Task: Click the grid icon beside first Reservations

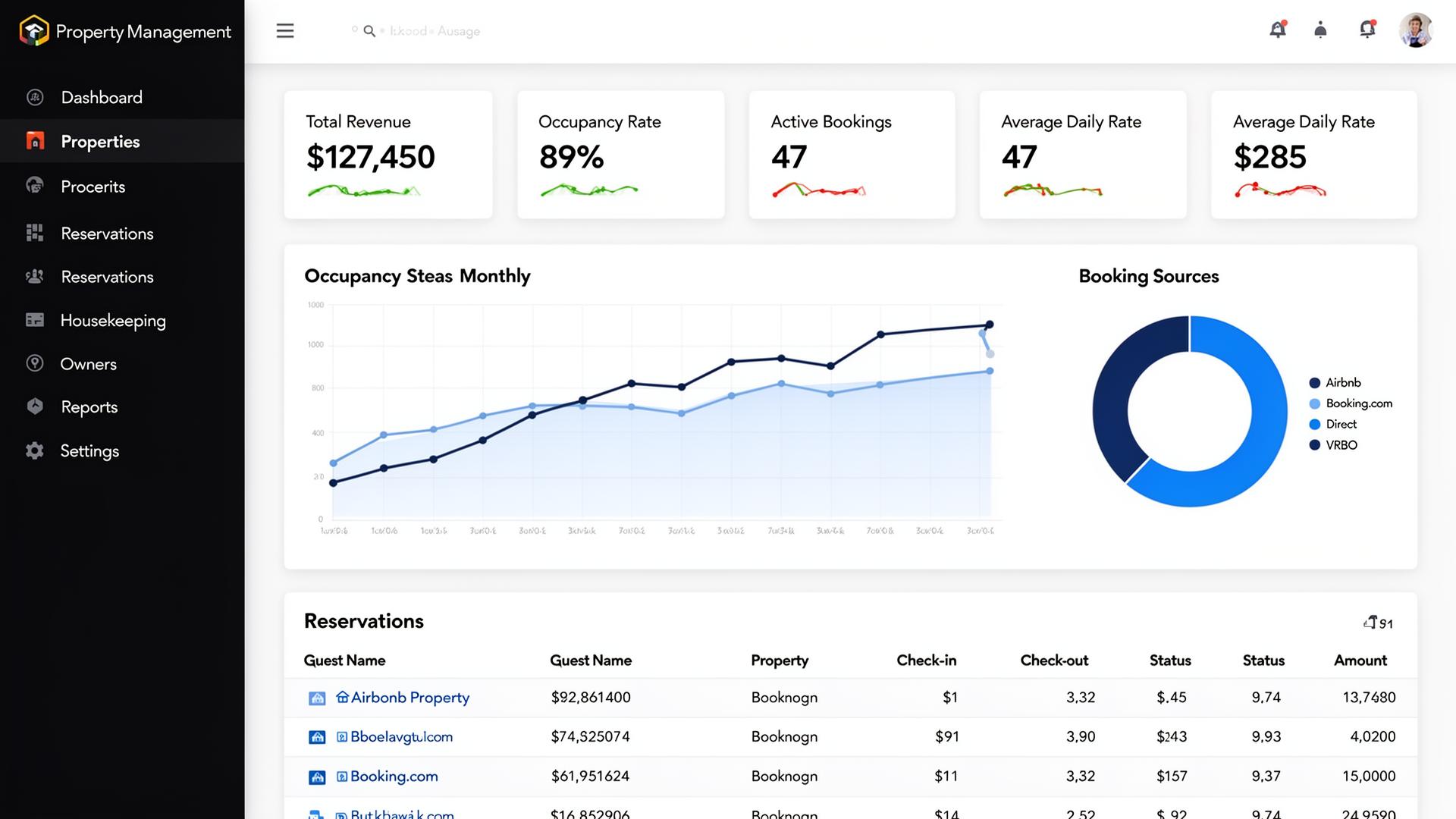Action: pyautogui.click(x=35, y=233)
